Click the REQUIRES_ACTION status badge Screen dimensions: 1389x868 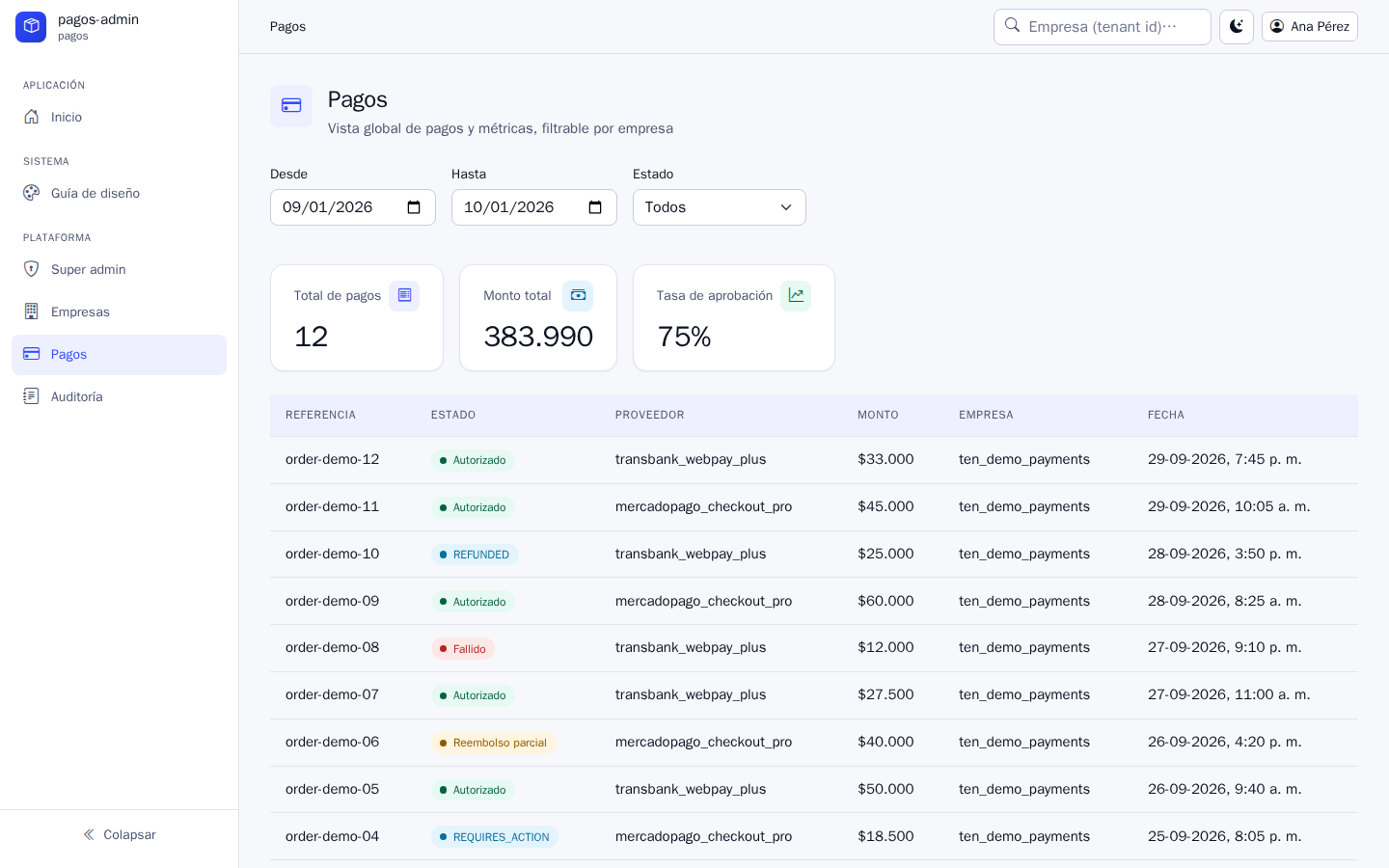pos(495,837)
